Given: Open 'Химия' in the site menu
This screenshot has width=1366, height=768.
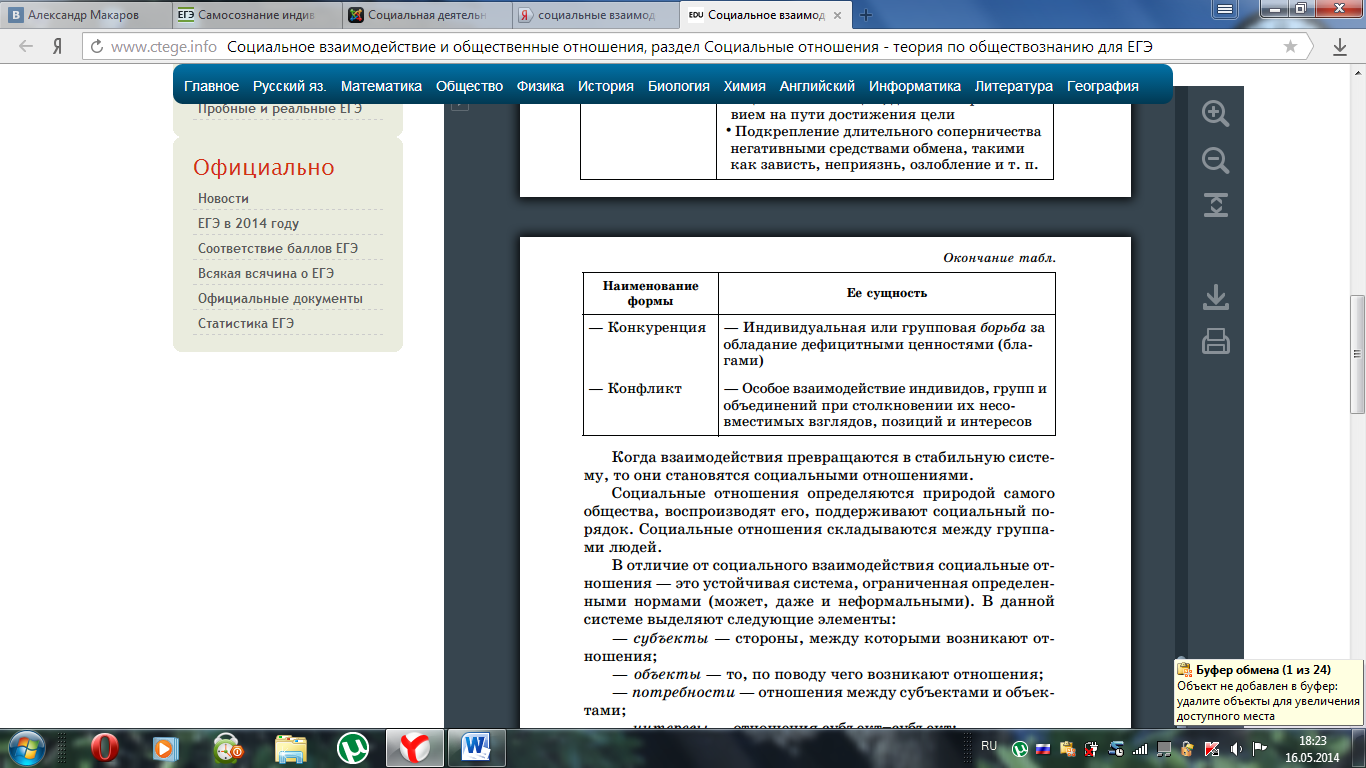Looking at the screenshot, I should pos(745,86).
